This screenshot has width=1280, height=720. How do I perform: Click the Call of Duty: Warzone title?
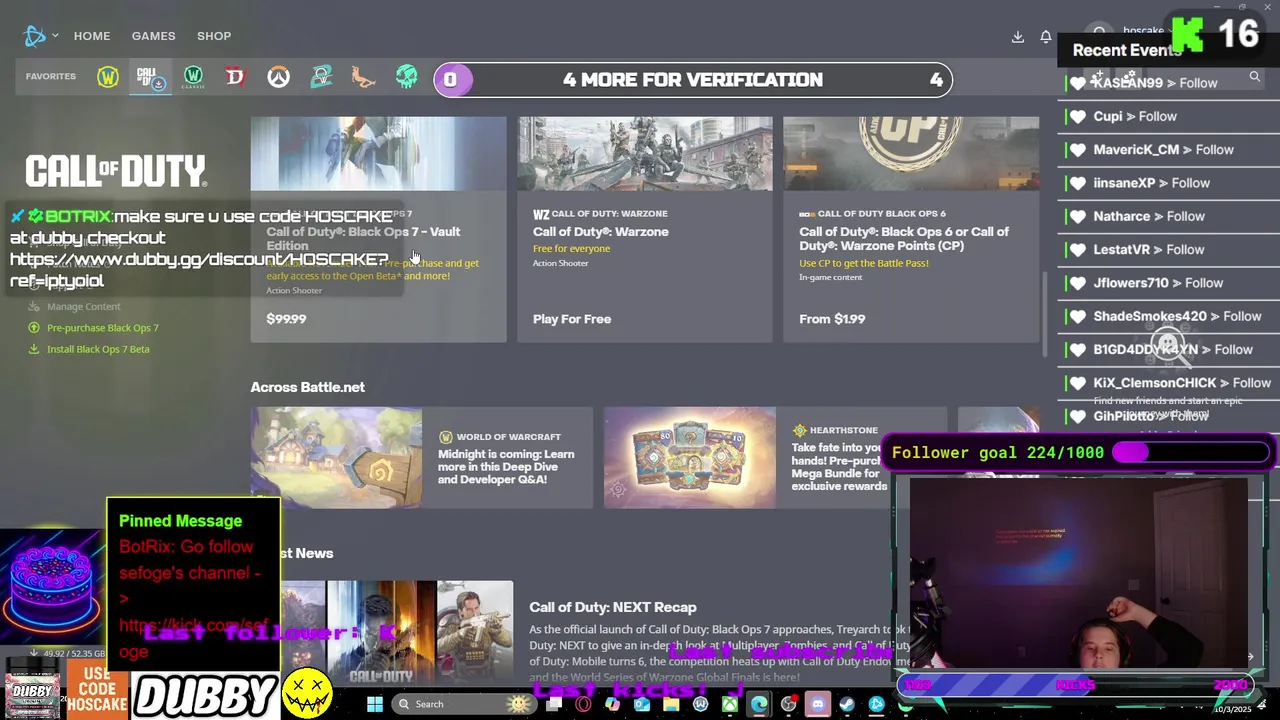pyautogui.click(x=600, y=232)
